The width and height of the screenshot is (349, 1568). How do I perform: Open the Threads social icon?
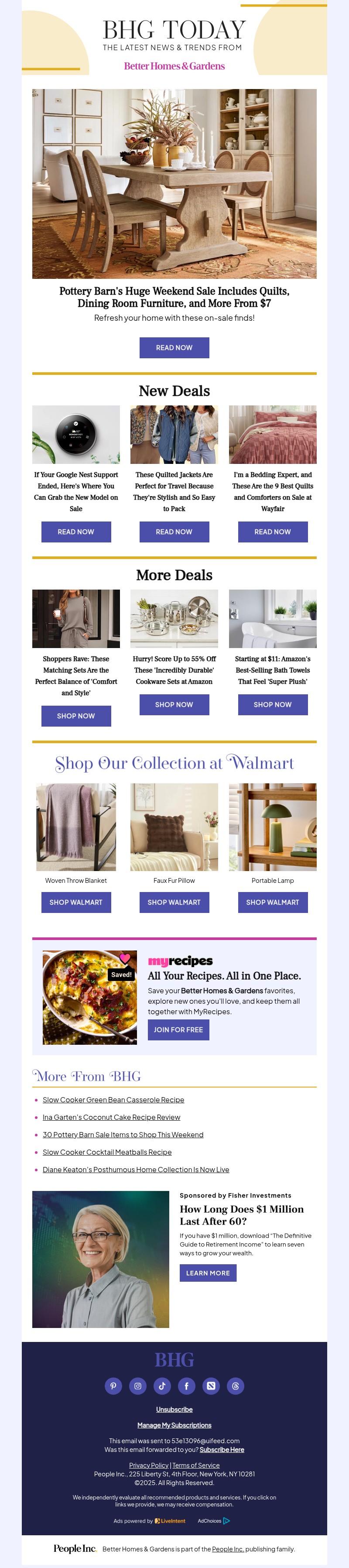pos(235,1386)
